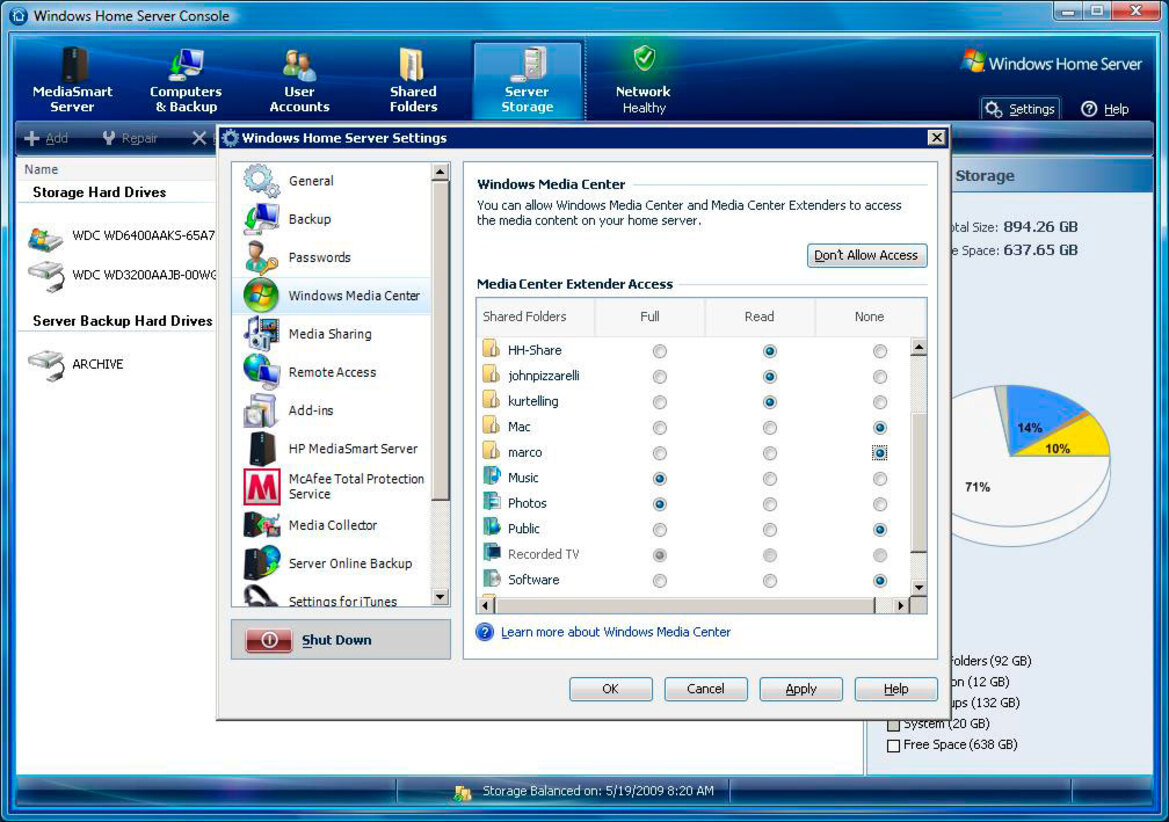Open Help in the console header
The image size is (1169, 822).
(1105, 110)
